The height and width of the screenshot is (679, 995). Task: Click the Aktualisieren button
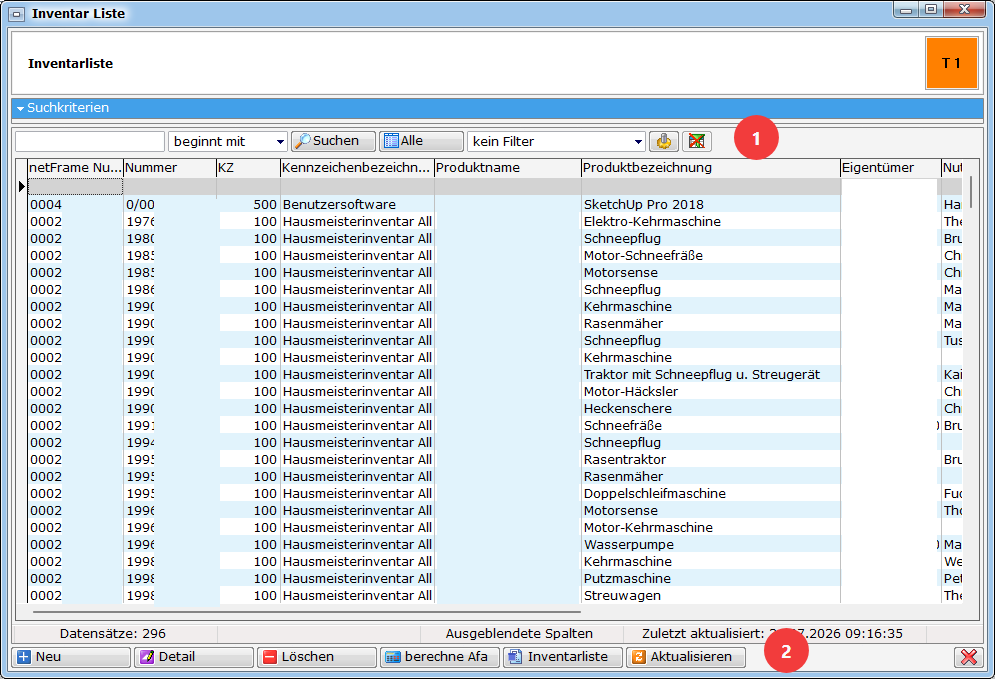click(x=686, y=657)
